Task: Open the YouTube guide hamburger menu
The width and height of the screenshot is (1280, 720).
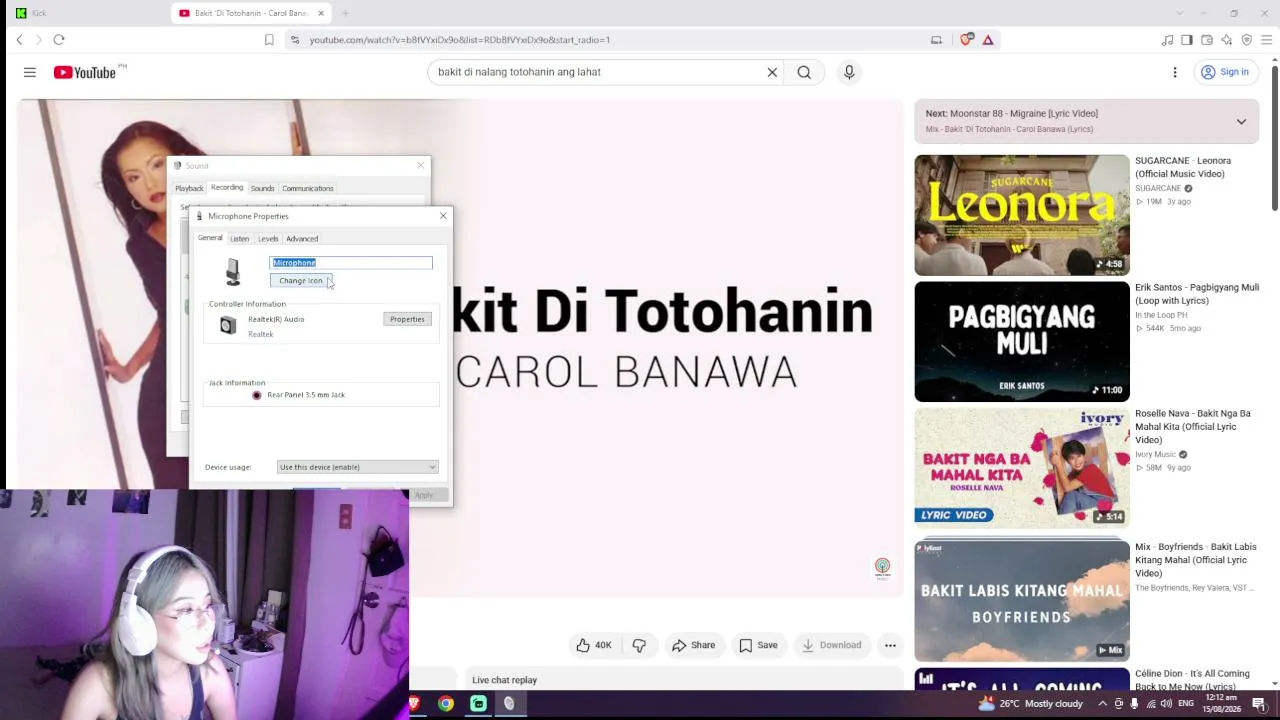Action: 30,72
